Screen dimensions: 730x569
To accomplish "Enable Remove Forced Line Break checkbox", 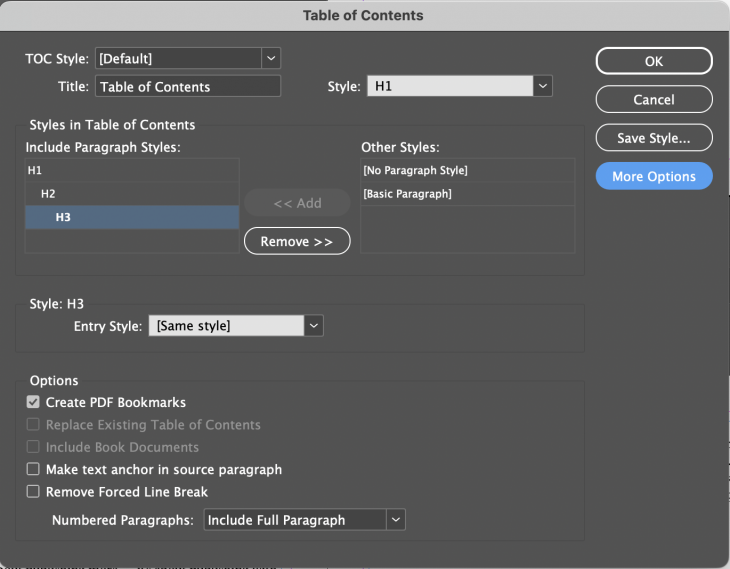I will point(34,492).
